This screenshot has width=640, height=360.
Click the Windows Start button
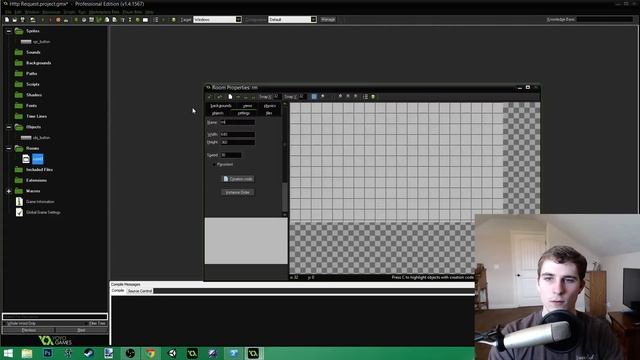pyautogui.click(x=8, y=353)
